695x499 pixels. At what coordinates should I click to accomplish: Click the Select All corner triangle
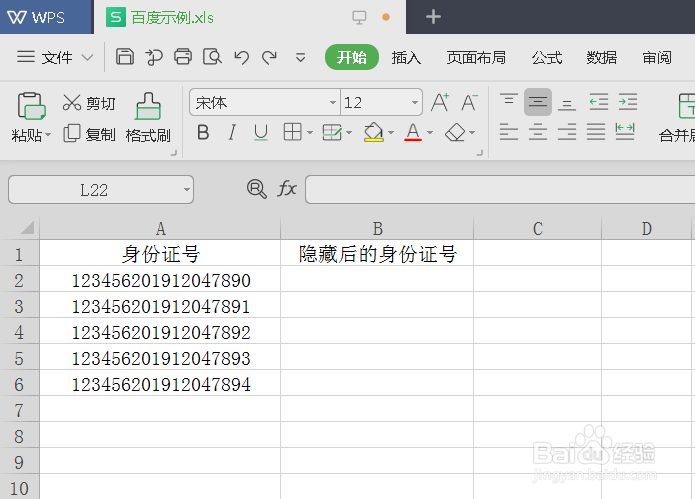(x=27, y=228)
